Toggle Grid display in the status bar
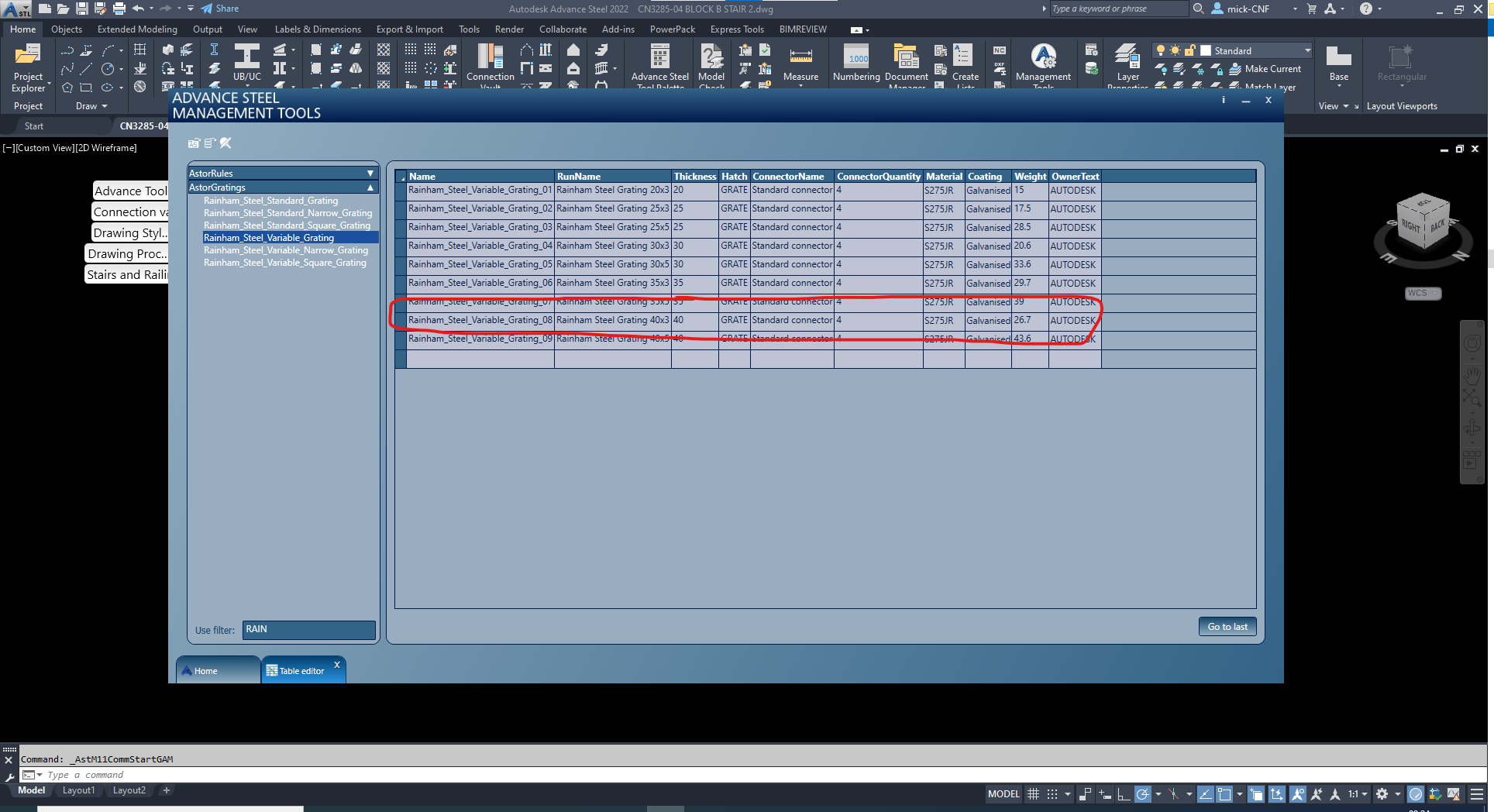This screenshot has width=1494, height=812. pyautogui.click(x=1034, y=794)
